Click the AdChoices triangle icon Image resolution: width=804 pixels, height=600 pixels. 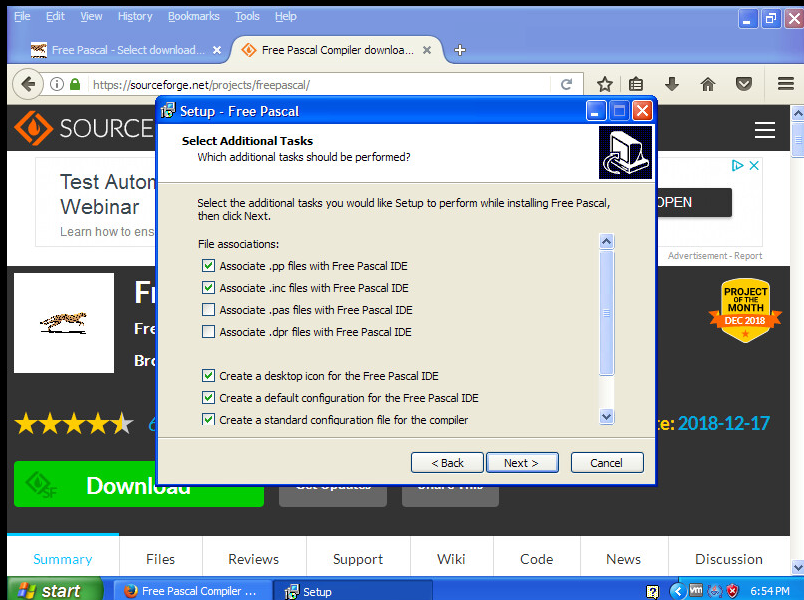point(737,165)
